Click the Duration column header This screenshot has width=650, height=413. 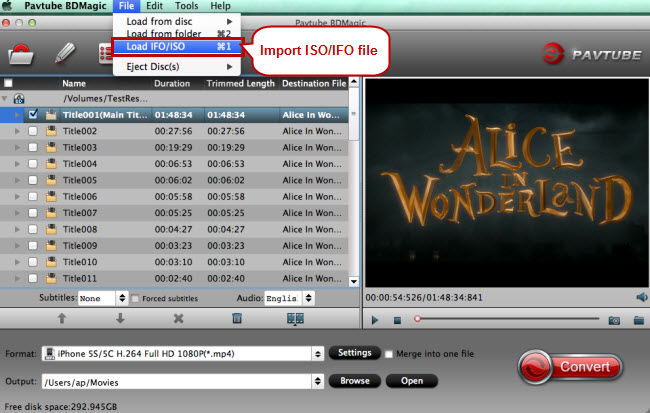coord(172,83)
